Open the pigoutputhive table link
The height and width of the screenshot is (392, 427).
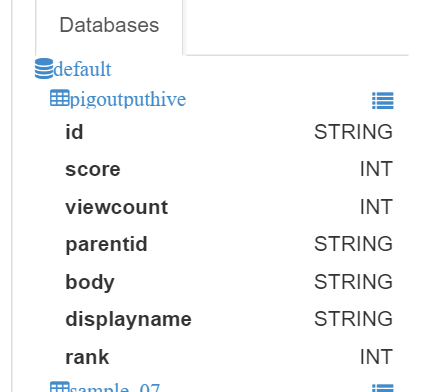(x=128, y=99)
